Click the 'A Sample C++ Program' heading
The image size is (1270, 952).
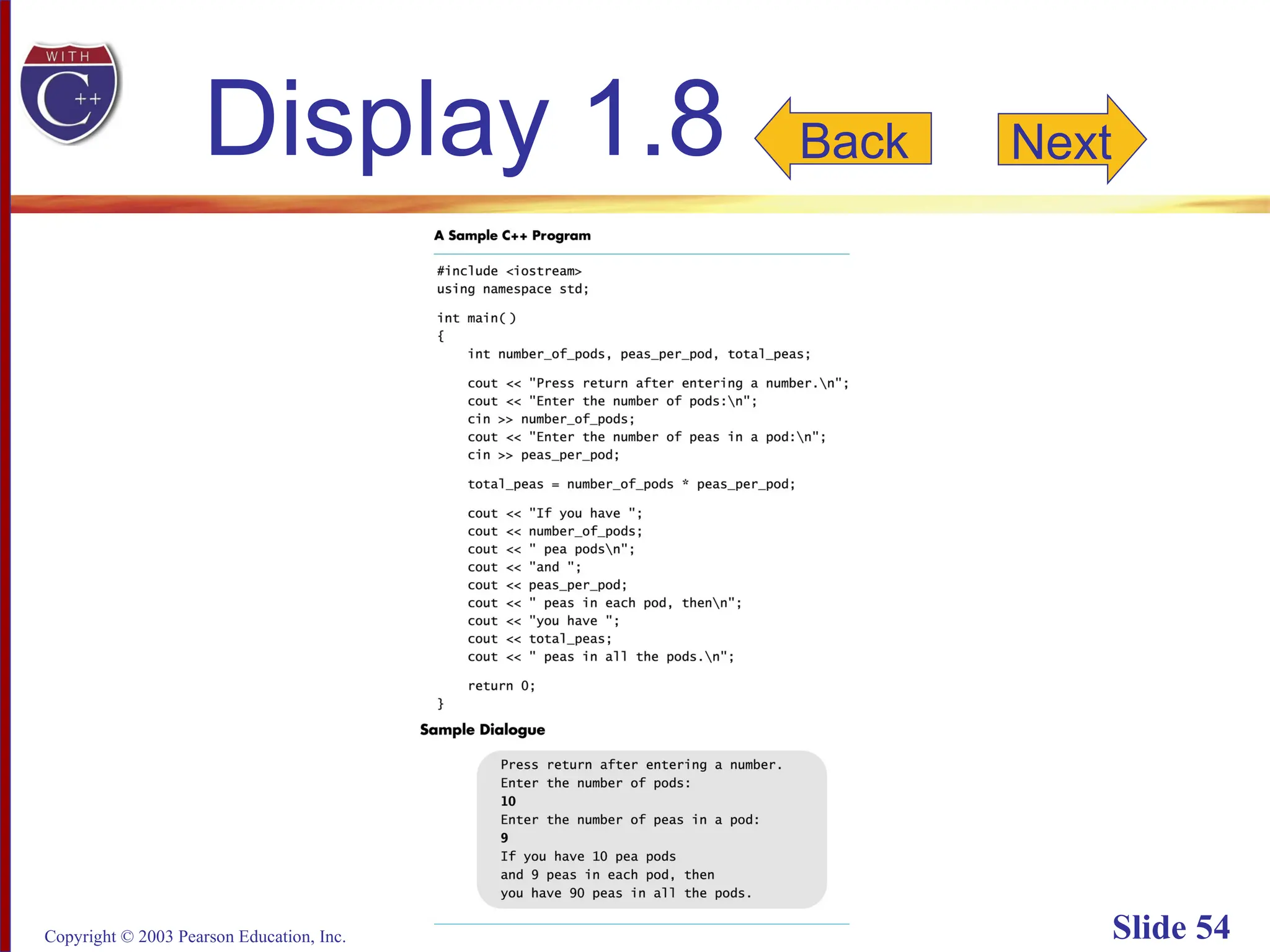(x=512, y=236)
